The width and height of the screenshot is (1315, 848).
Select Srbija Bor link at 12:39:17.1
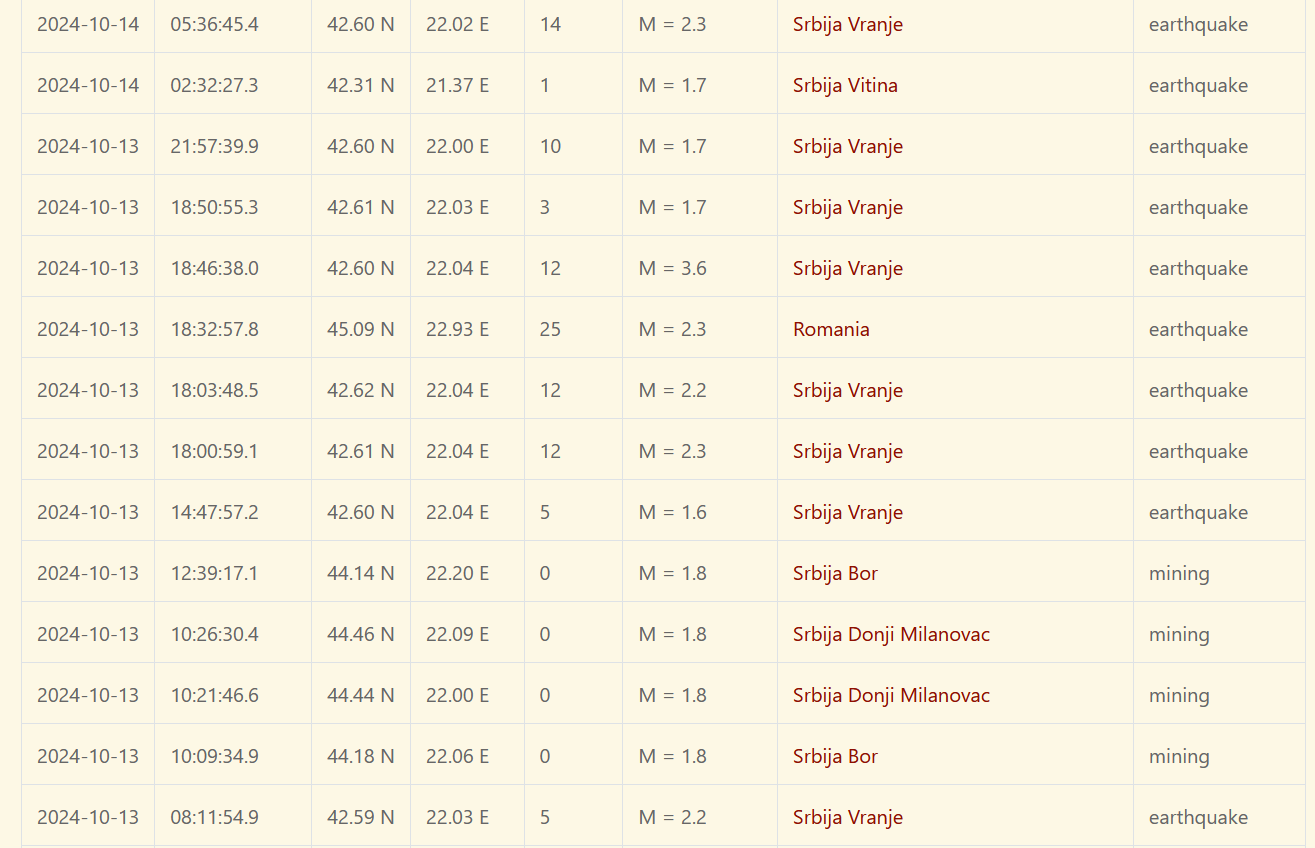tap(835, 573)
